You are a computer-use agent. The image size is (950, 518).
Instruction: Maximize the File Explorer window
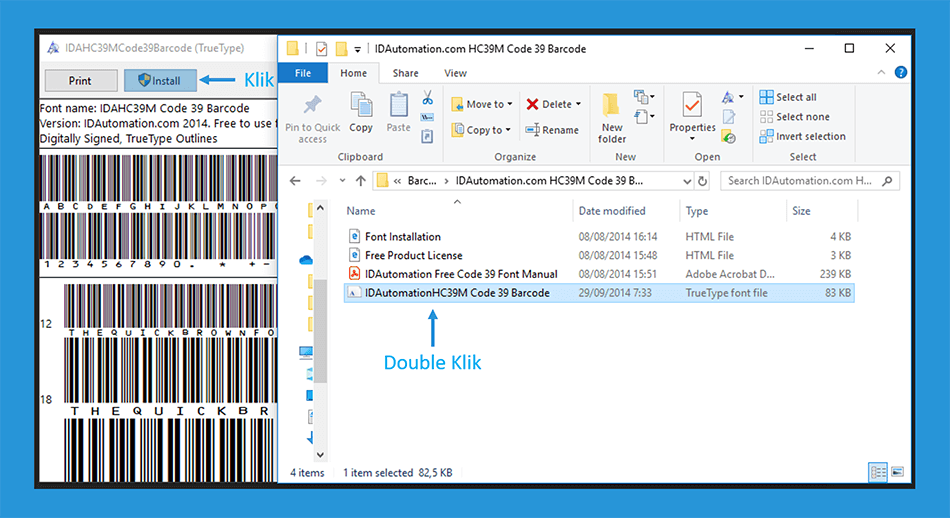tap(849, 48)
